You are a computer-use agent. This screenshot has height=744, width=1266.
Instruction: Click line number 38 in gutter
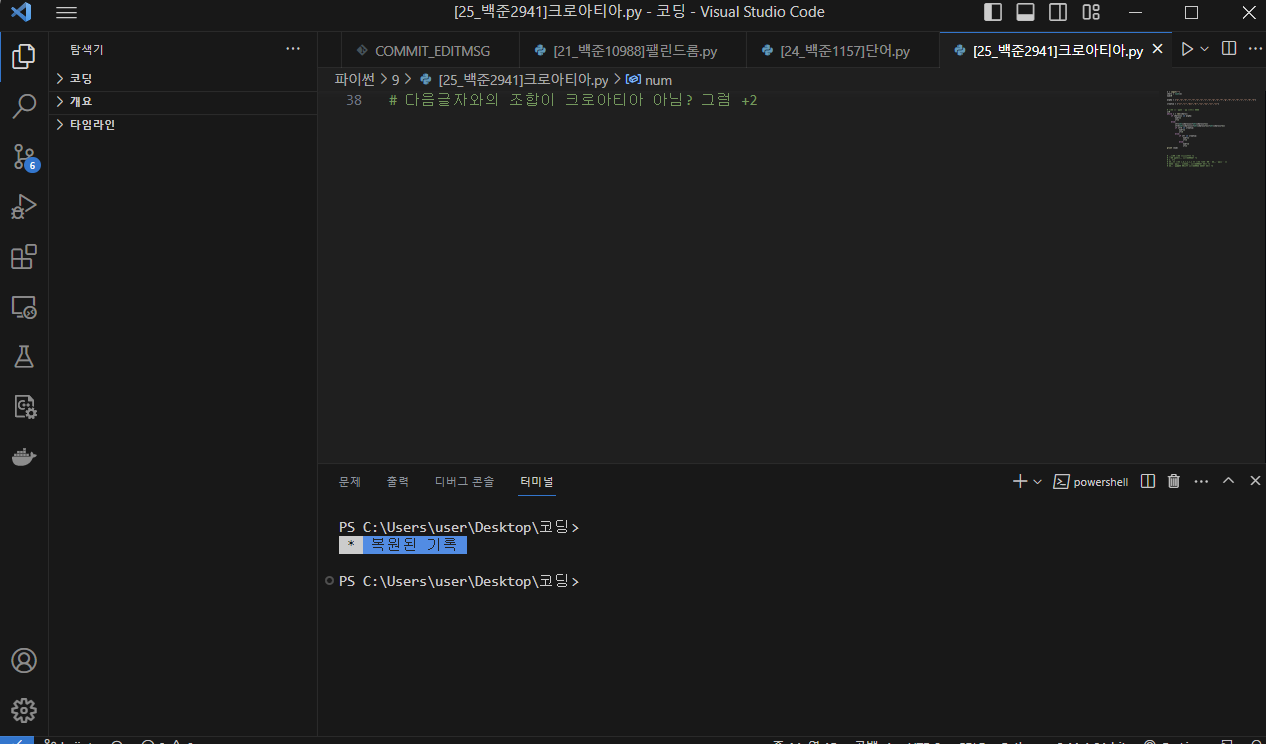tap(353, 100)
